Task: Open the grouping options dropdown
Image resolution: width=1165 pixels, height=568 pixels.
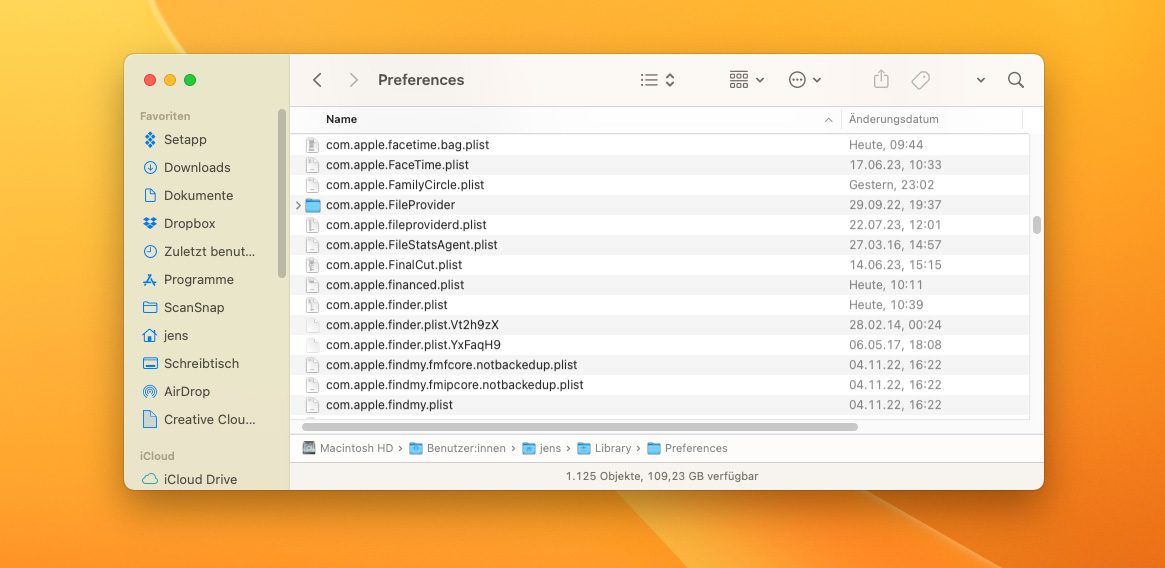Action: (x=746, y=80)
